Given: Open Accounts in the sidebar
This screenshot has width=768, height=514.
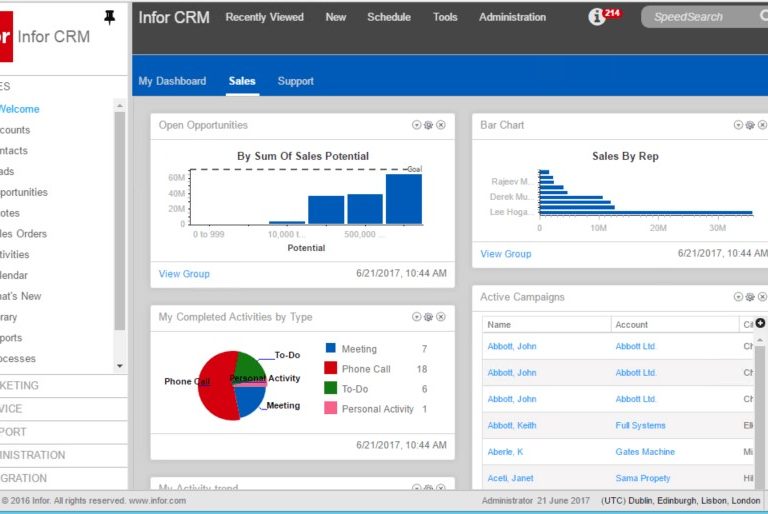Looking at the screenshot, I should coord(15,130).
